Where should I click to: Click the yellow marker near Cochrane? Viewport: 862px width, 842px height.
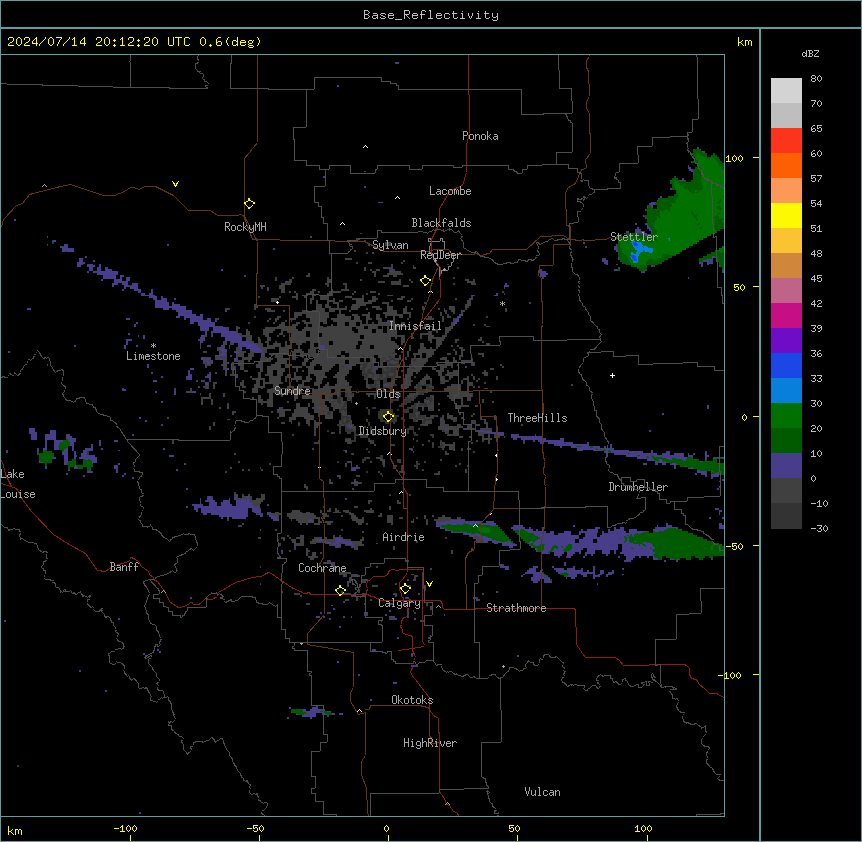pos(340,590)
